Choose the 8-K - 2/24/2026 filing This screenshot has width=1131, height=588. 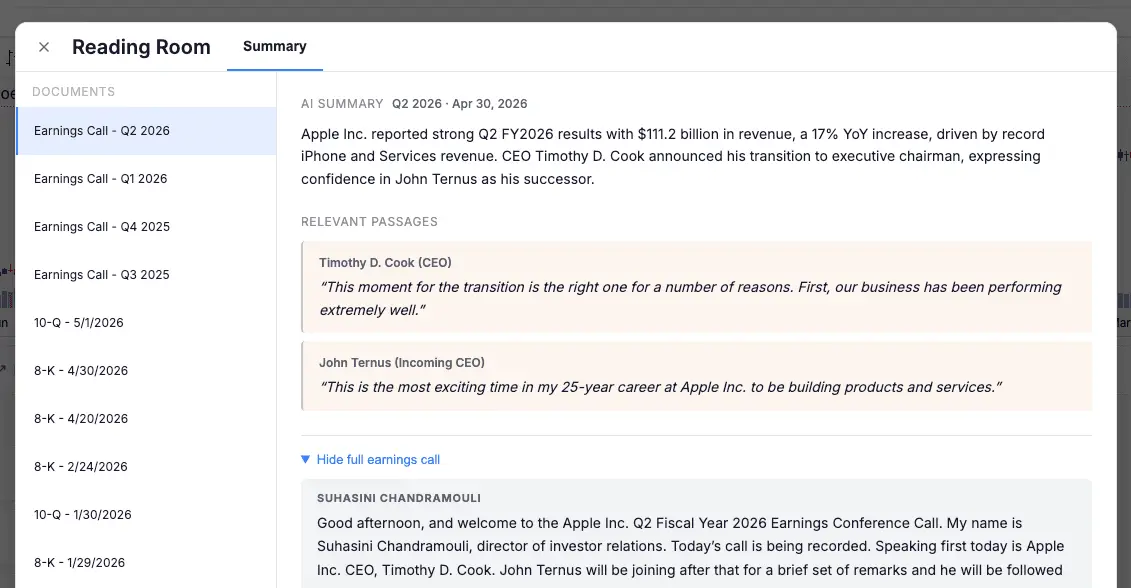point(146,467)
